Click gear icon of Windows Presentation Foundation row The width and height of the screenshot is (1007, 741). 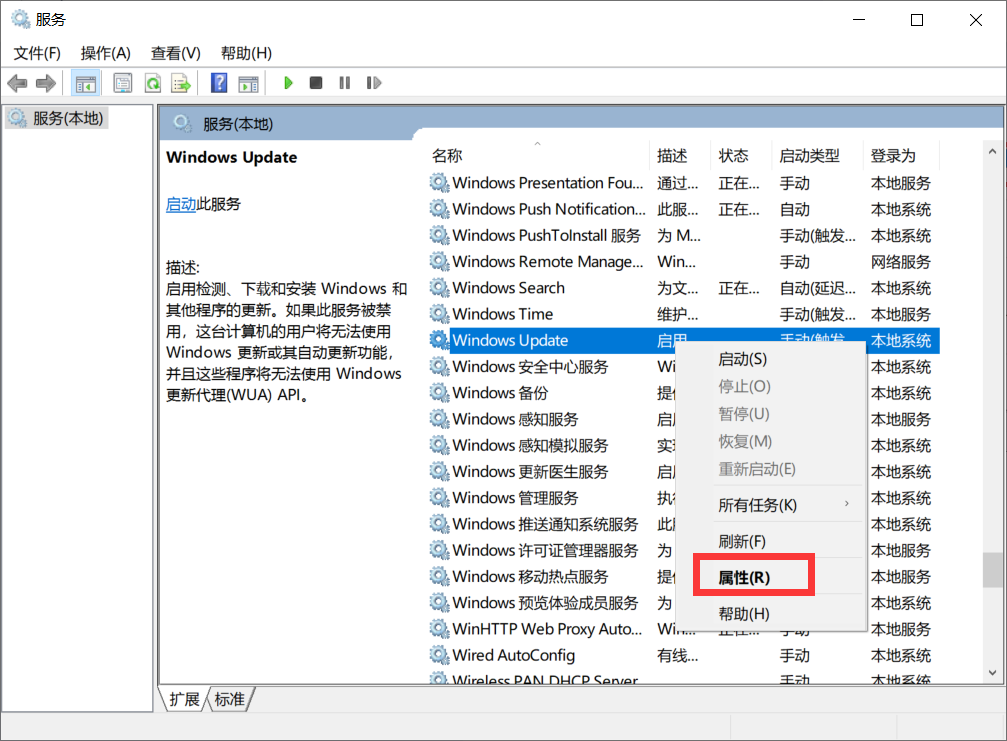(439, 183)
